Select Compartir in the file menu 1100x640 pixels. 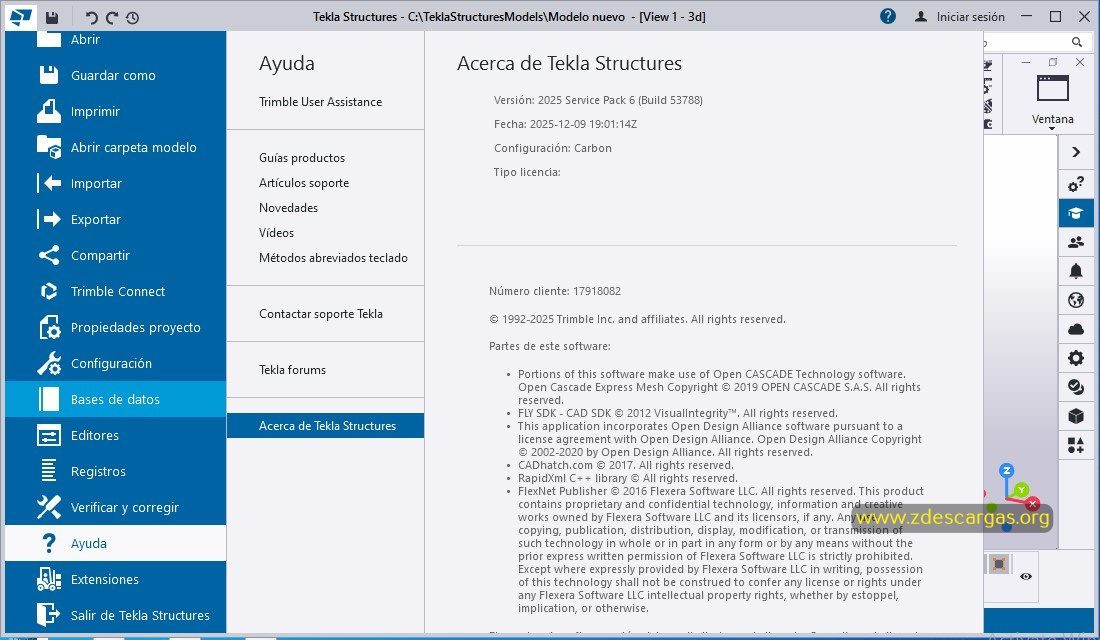(116, 255)
